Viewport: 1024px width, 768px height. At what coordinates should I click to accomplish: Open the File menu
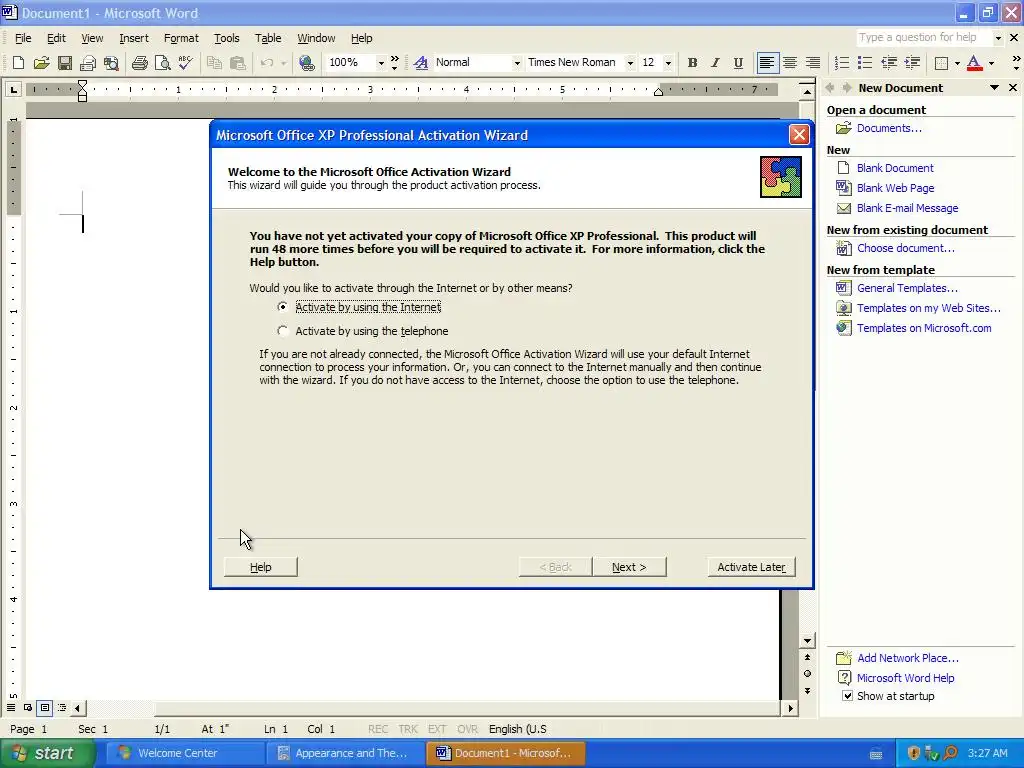click(23, 38)
